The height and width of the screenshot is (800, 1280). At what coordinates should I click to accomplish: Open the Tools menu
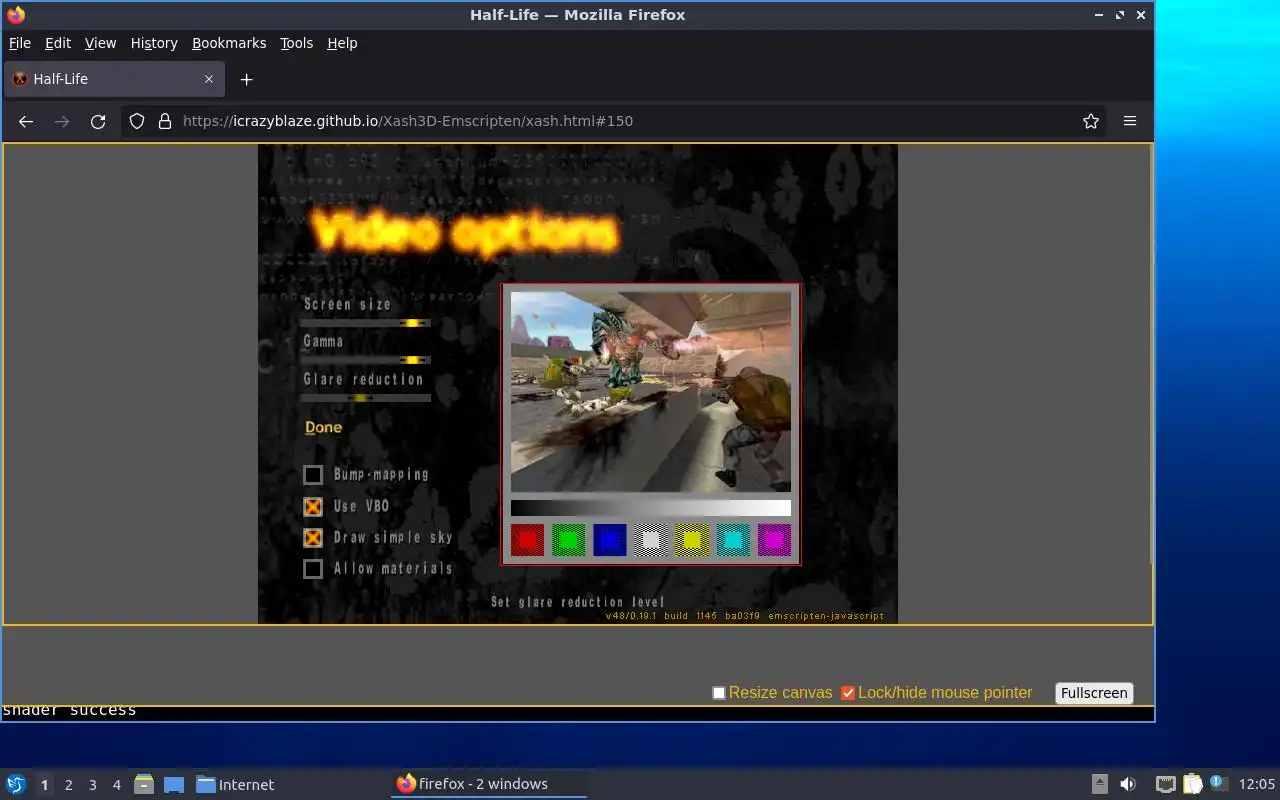pyautogui.click(x=296, y=43)
